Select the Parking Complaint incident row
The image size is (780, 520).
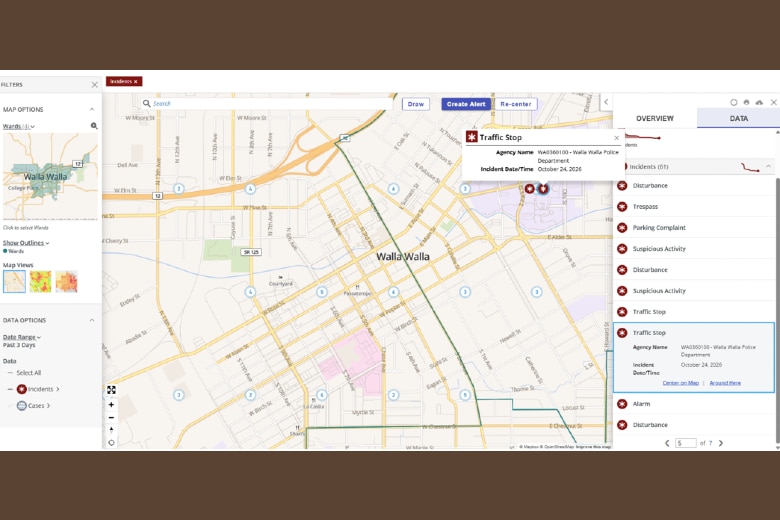694,228
